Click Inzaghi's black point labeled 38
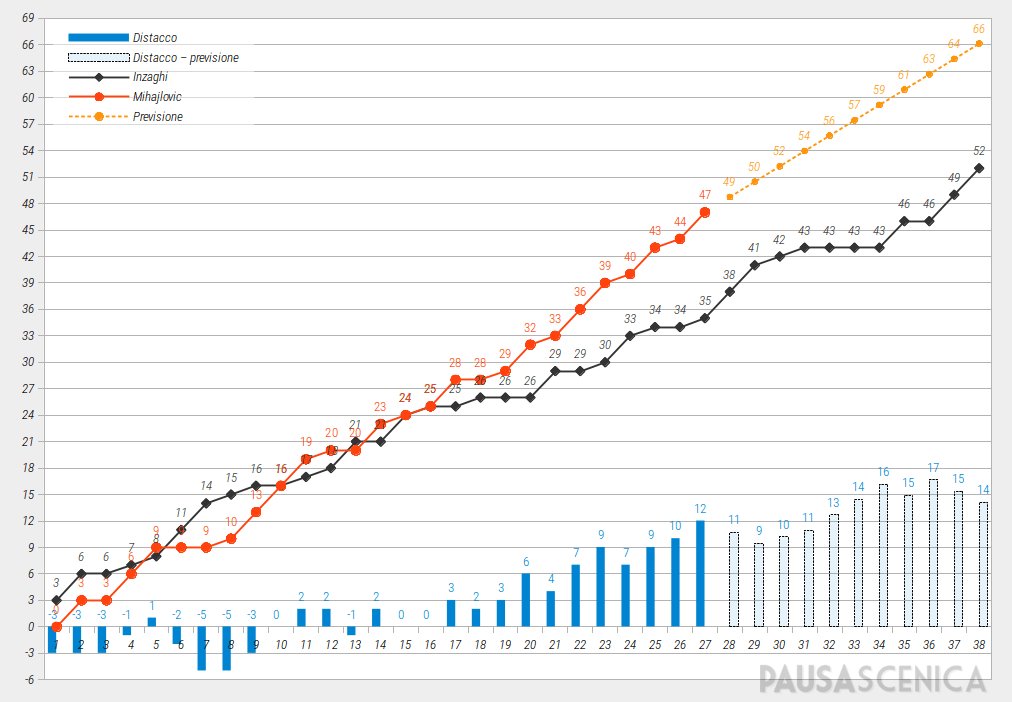The height and width of the screenshot is (702, 1012). [730, 292]
